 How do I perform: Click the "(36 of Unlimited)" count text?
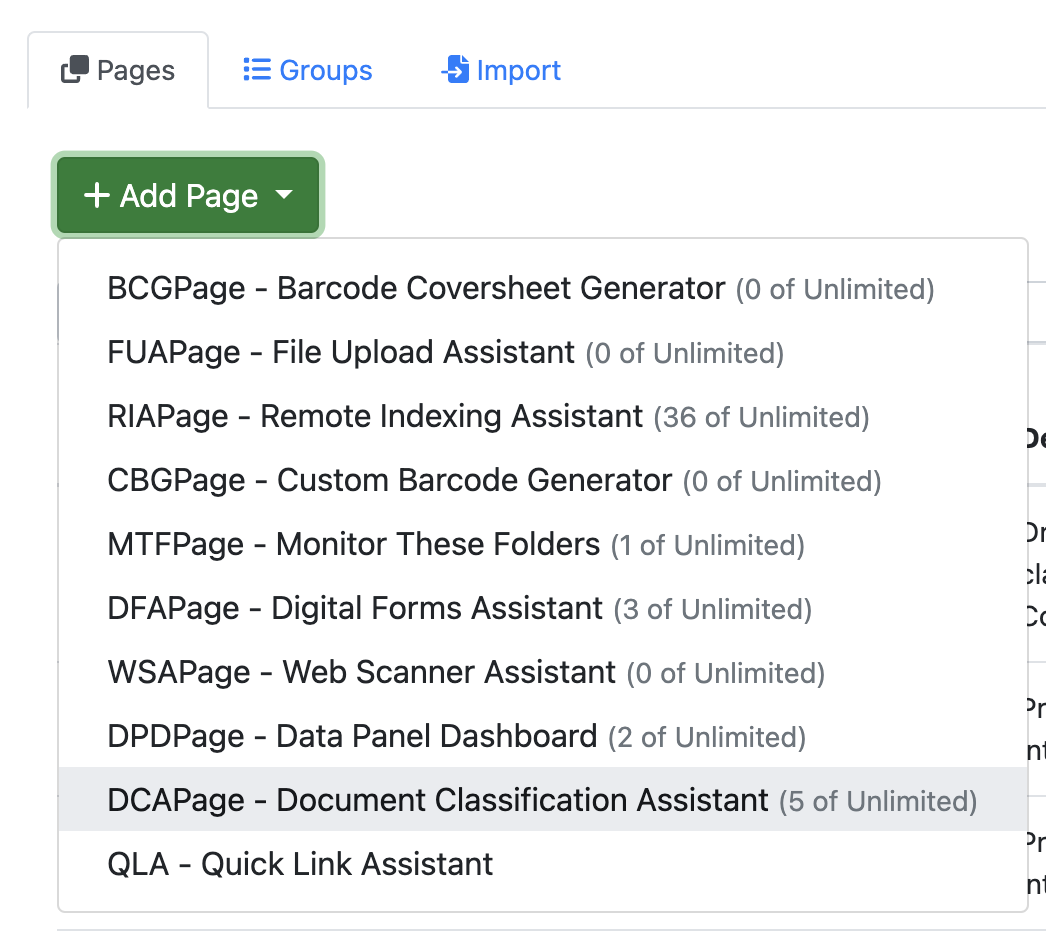(x=761, y=418)
